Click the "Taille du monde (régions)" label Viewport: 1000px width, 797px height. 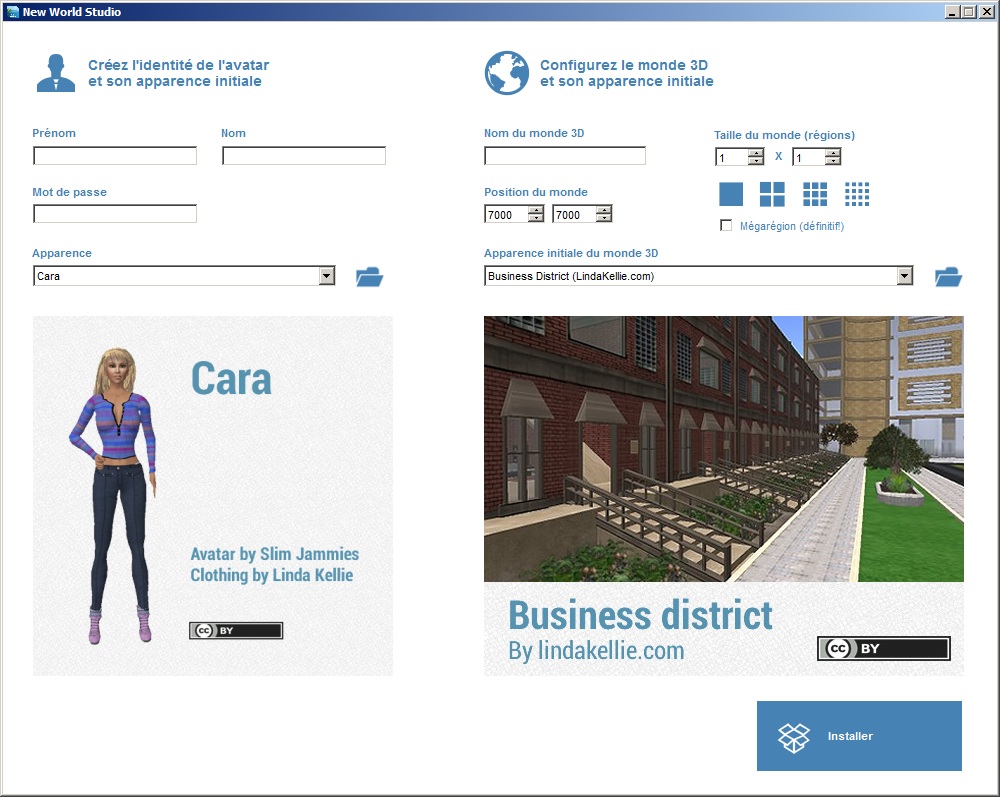click(x=784, y=135)
